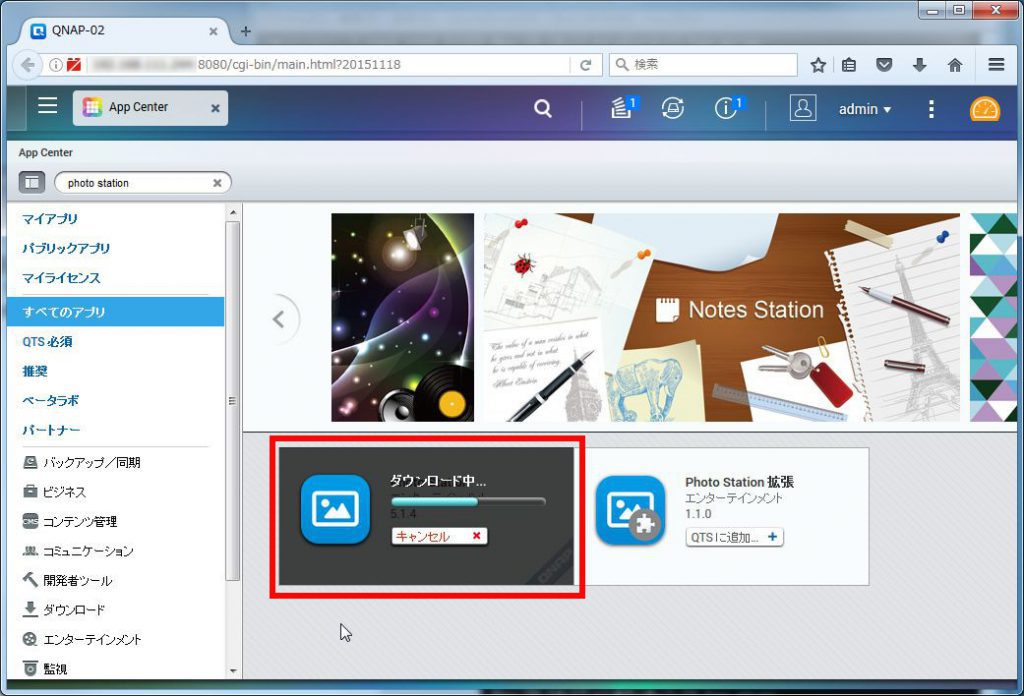
Task: Open エンターテインメント category
Action: click(82, 639)
